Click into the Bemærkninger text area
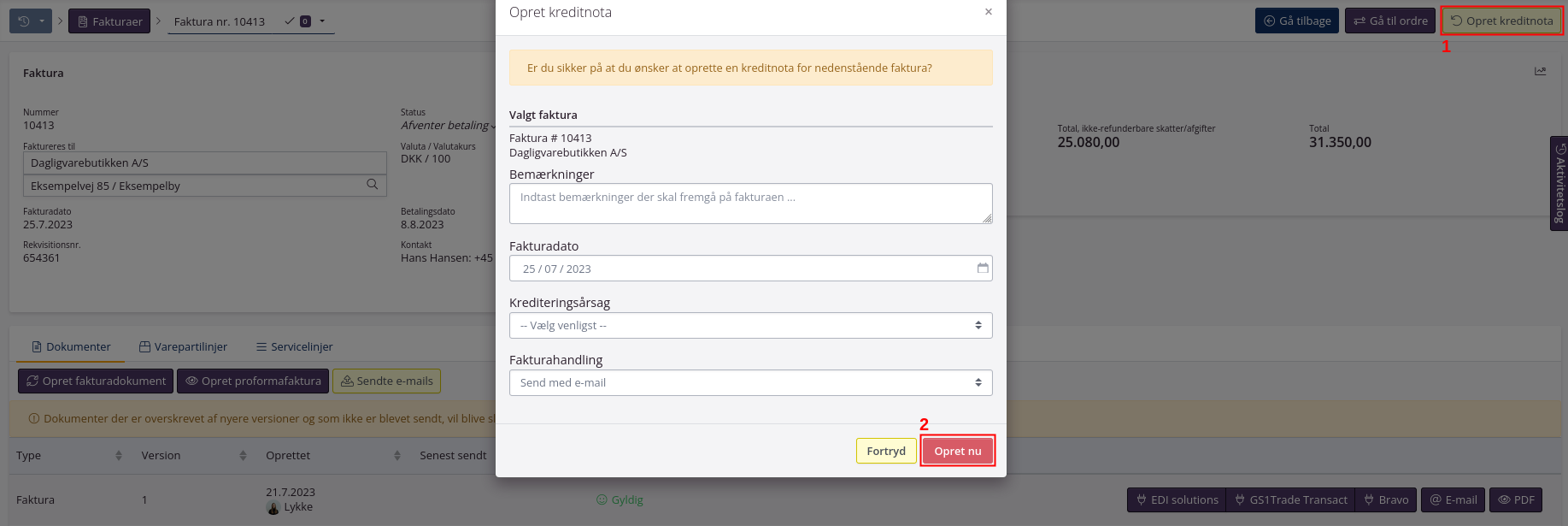The width and height of the screenshot is (1568, 526). point(750,204)
